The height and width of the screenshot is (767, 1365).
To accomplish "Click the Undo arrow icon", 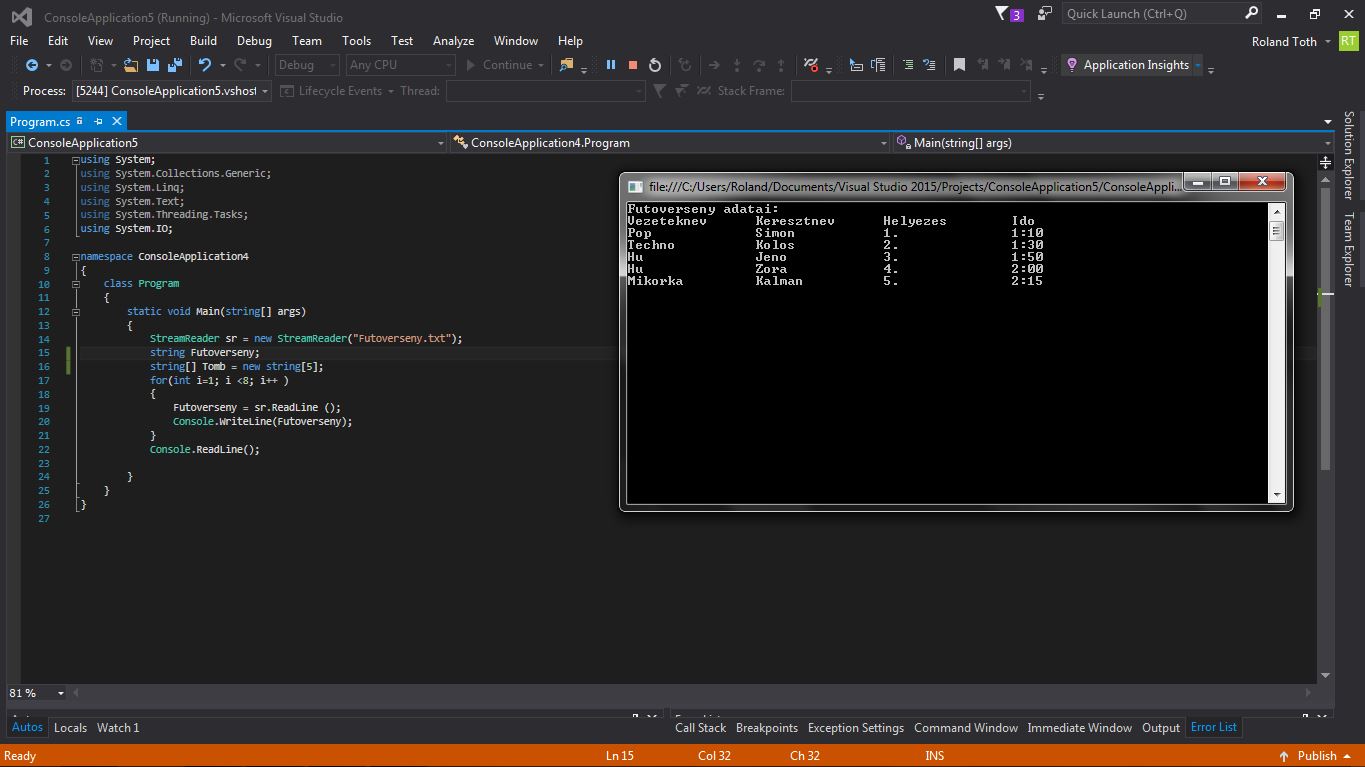I will click(205, 65).
